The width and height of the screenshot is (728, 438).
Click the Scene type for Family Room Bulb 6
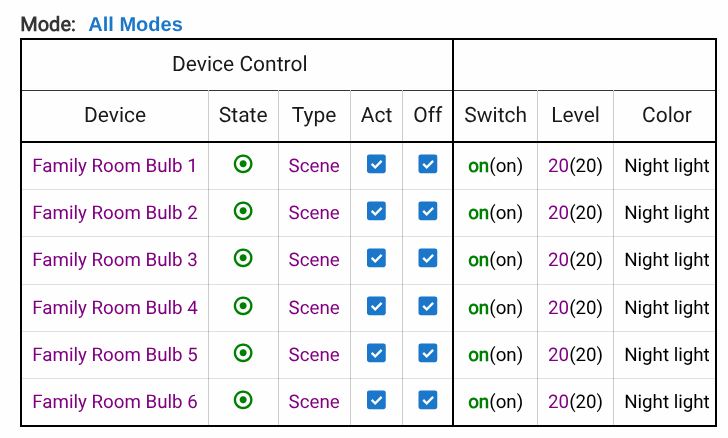[x=314, y=402]
